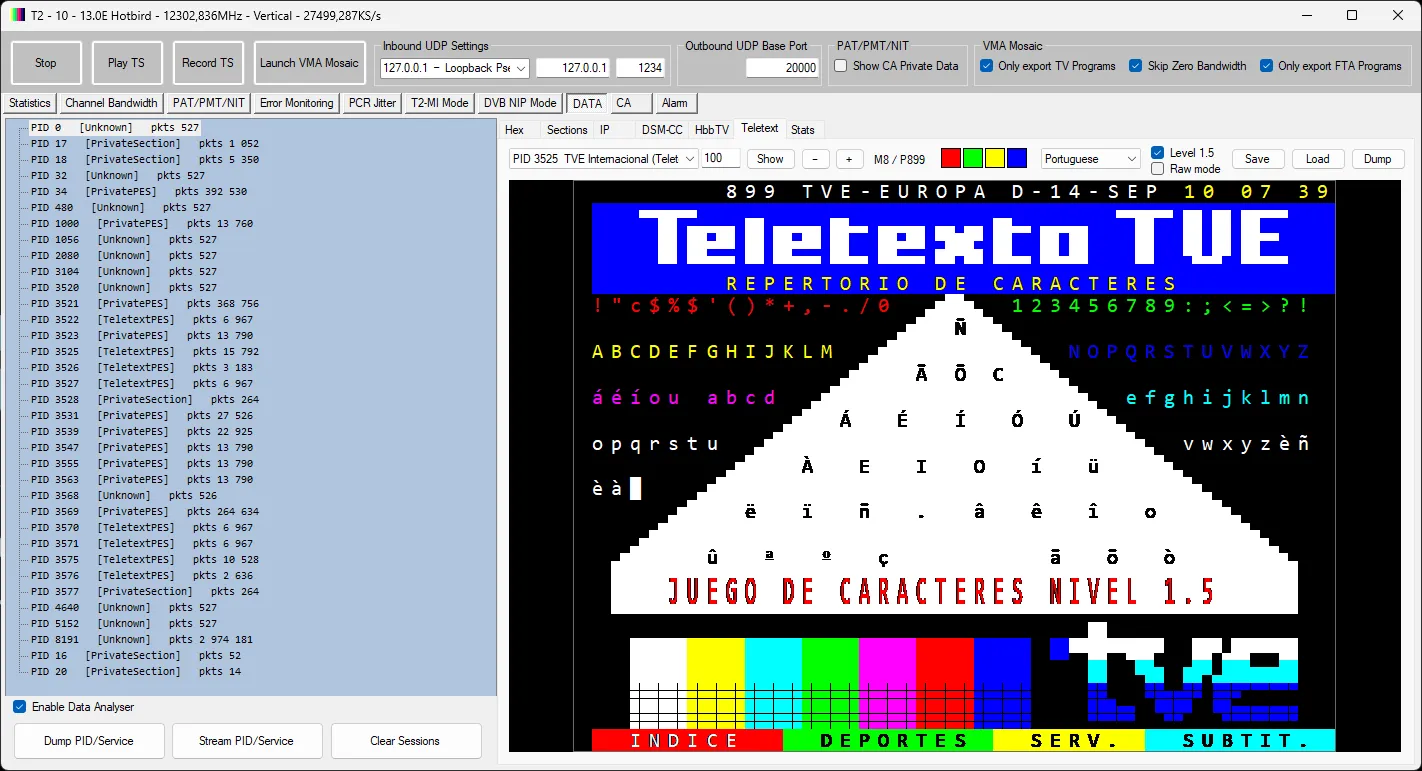Image resolution: width=1422 pixels, height=771 pixels.
Task: Click the inbound UDP port field 1234
Action: tap(641, 68)
